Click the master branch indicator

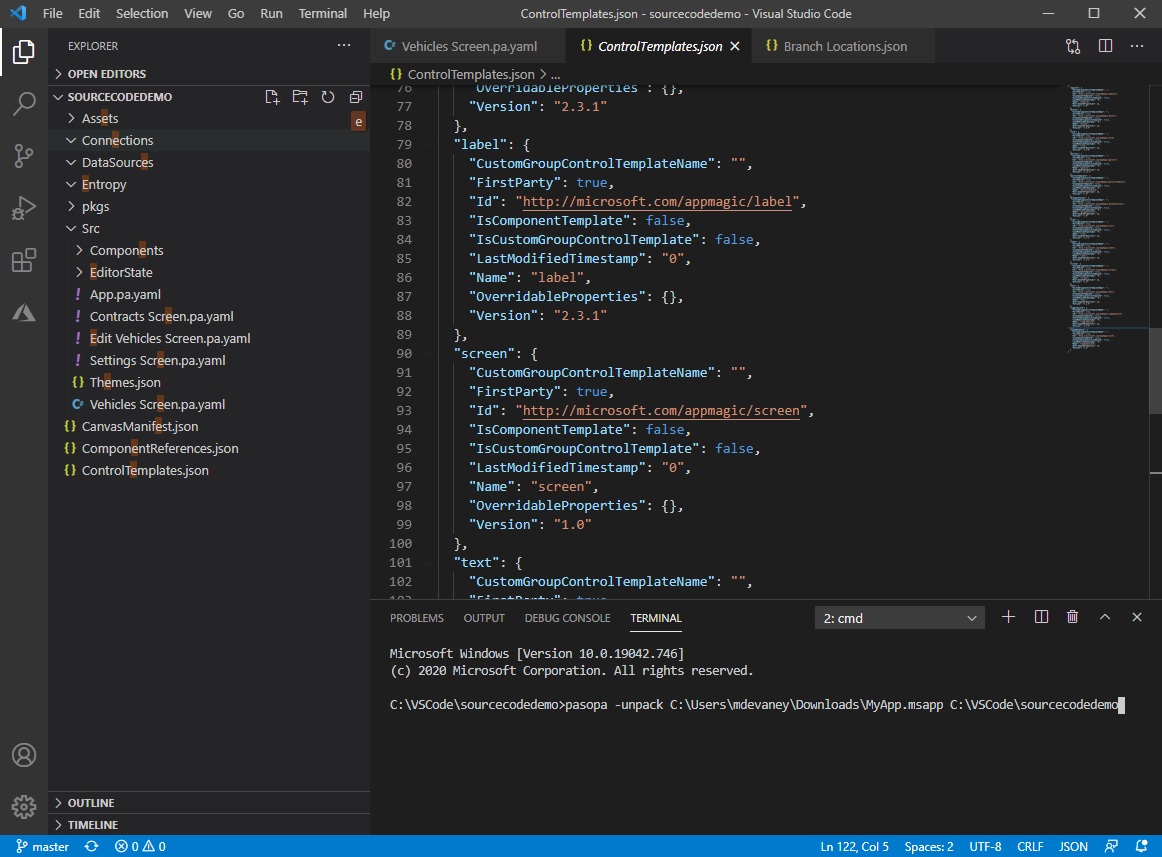[41, 846]
